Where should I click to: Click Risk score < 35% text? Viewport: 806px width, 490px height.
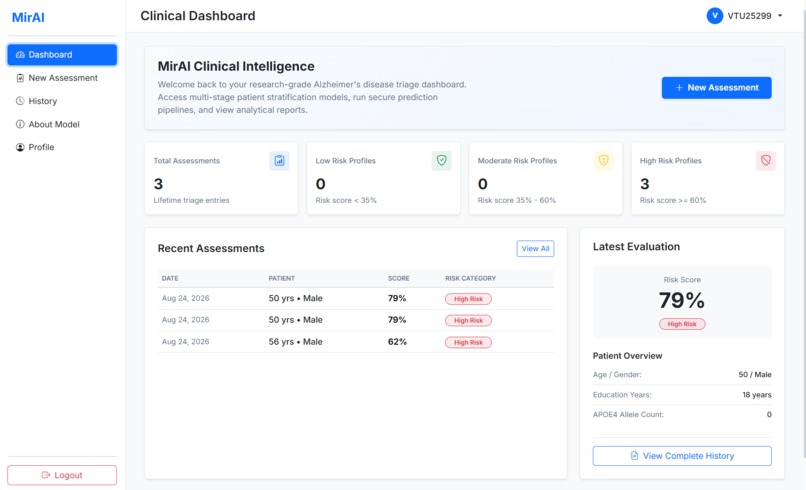(346, 201)
